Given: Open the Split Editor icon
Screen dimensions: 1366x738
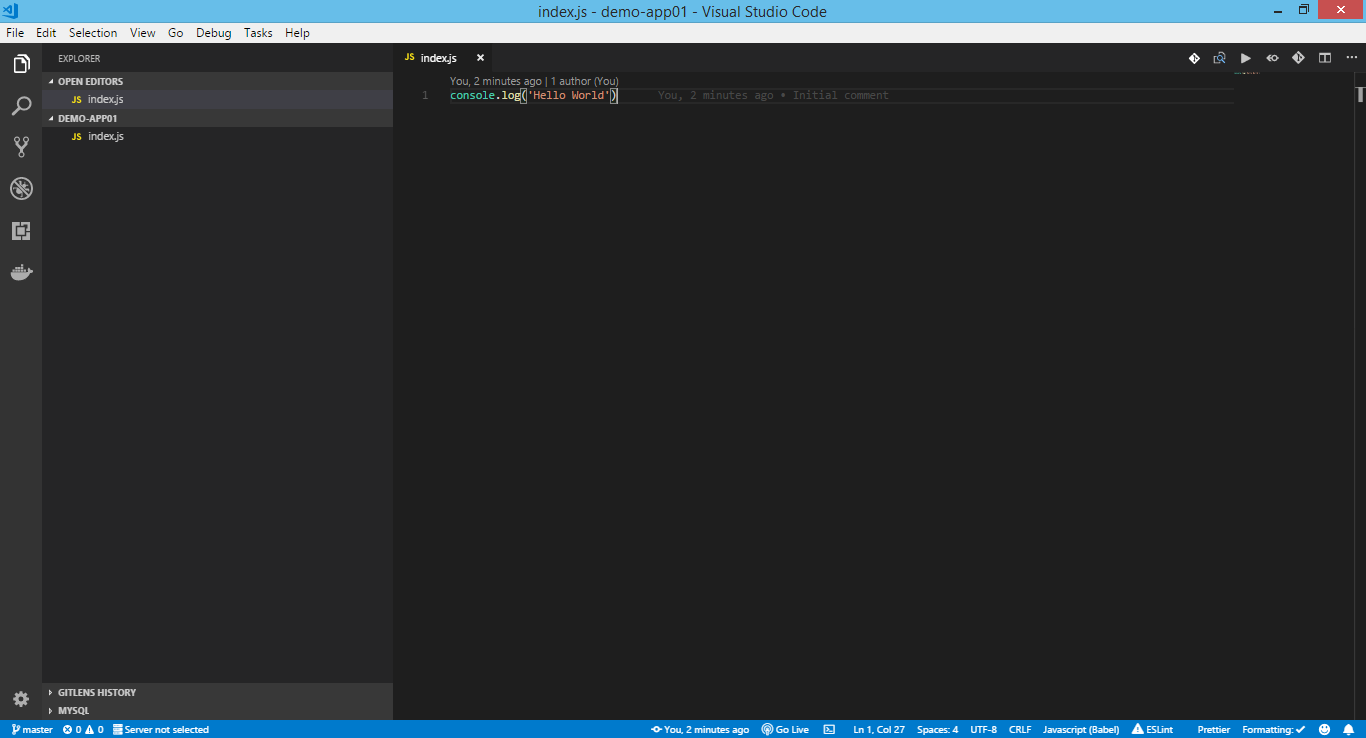Looking at the screenshot, I should 1324,57.
